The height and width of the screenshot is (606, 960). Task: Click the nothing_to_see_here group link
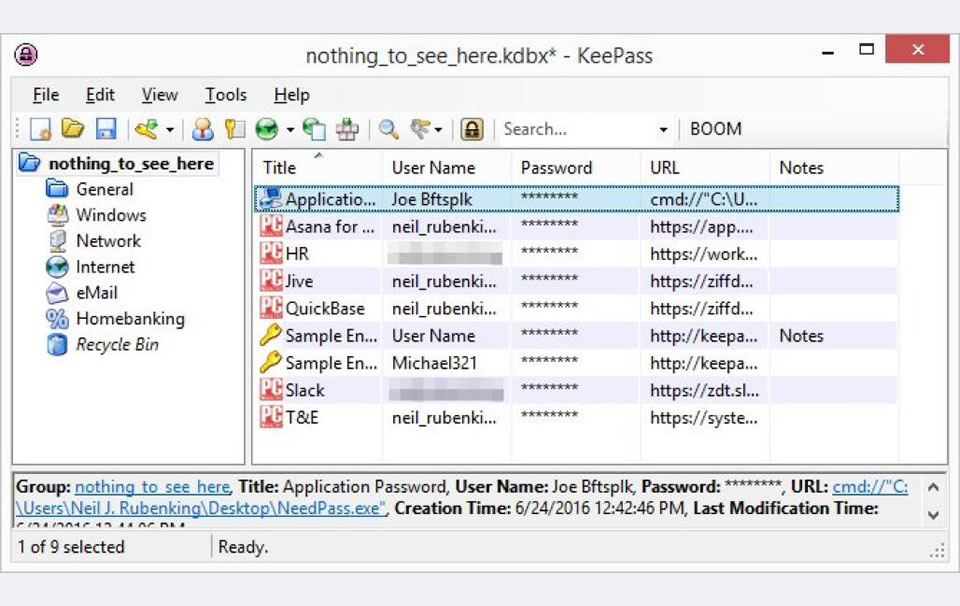(x=152, y=487)
